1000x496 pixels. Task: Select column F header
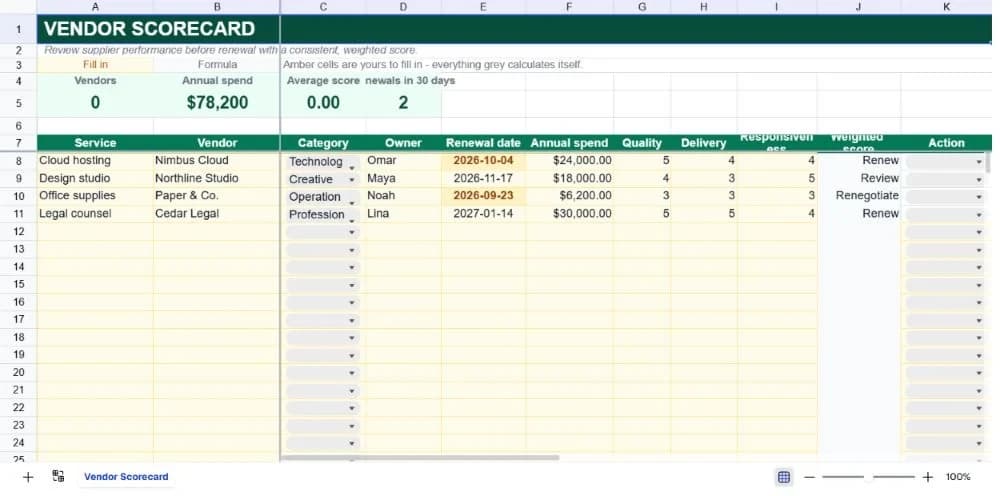point(570,7)
